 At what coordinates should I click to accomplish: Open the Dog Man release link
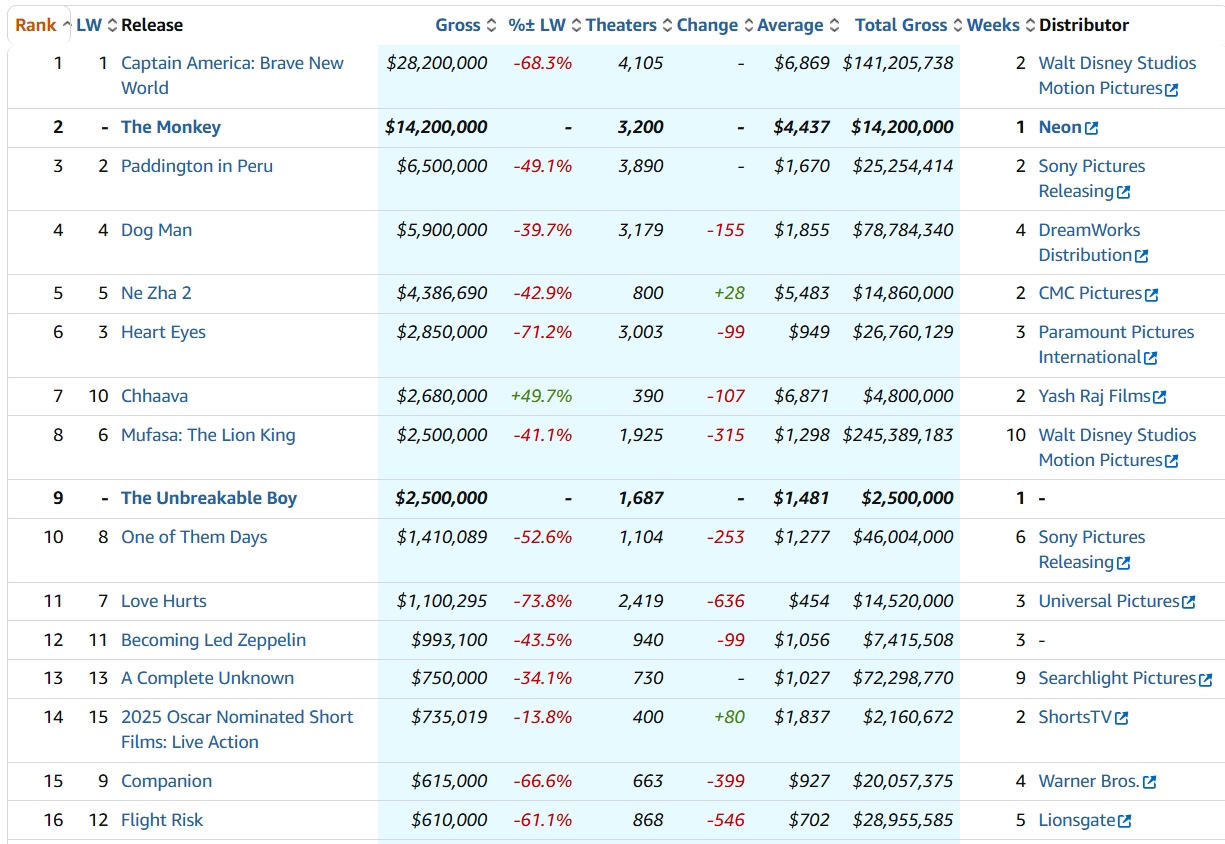point(156,230)
